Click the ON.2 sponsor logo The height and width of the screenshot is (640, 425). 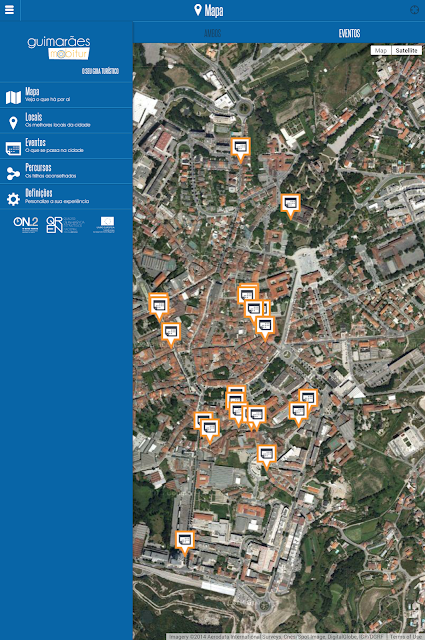click(26, 224)
